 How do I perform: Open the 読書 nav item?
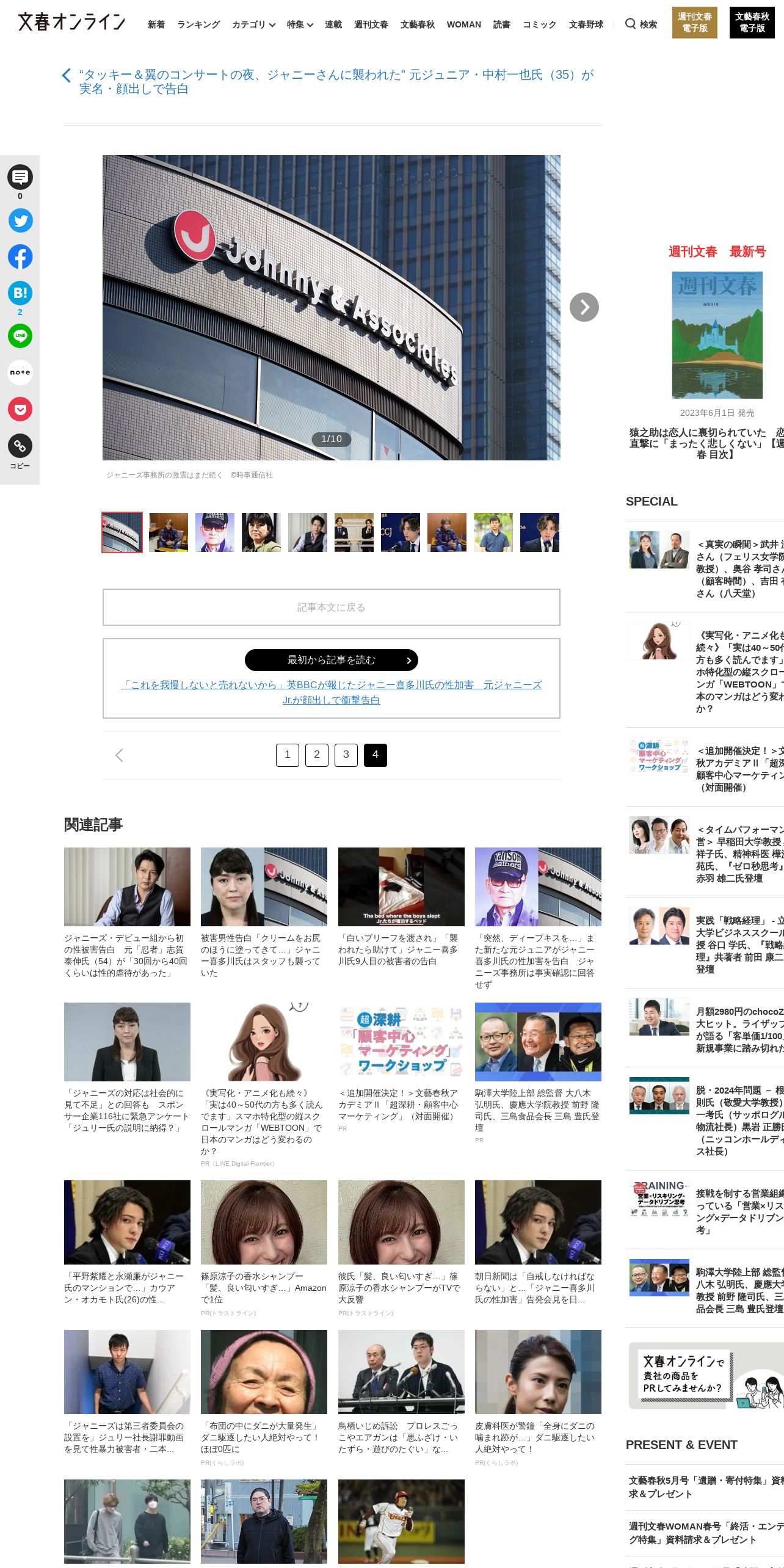pos(502,24)
